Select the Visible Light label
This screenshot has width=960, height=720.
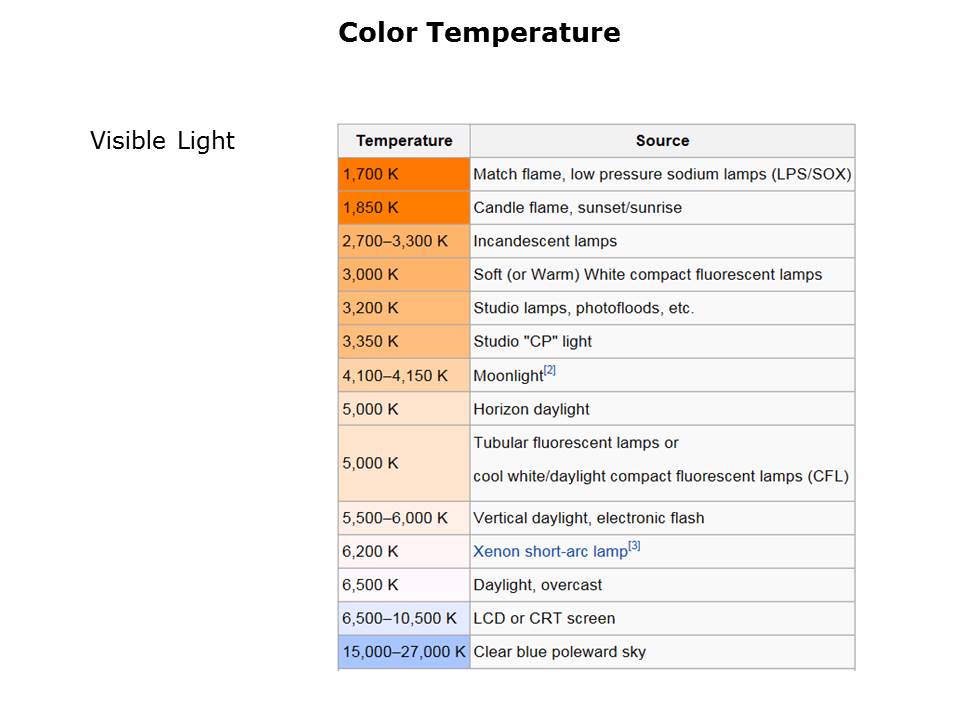tap(162, 141)
